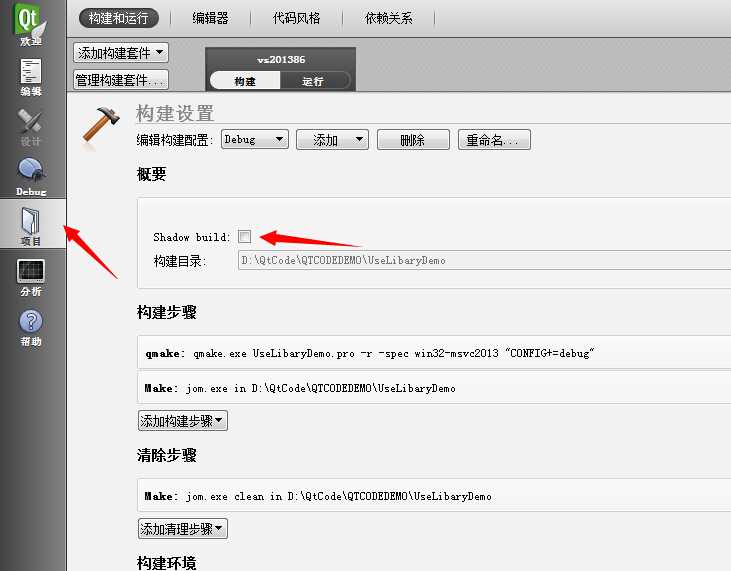
Task: Open the Design (设计) mode icon
Action: click(x=31, y=126)
